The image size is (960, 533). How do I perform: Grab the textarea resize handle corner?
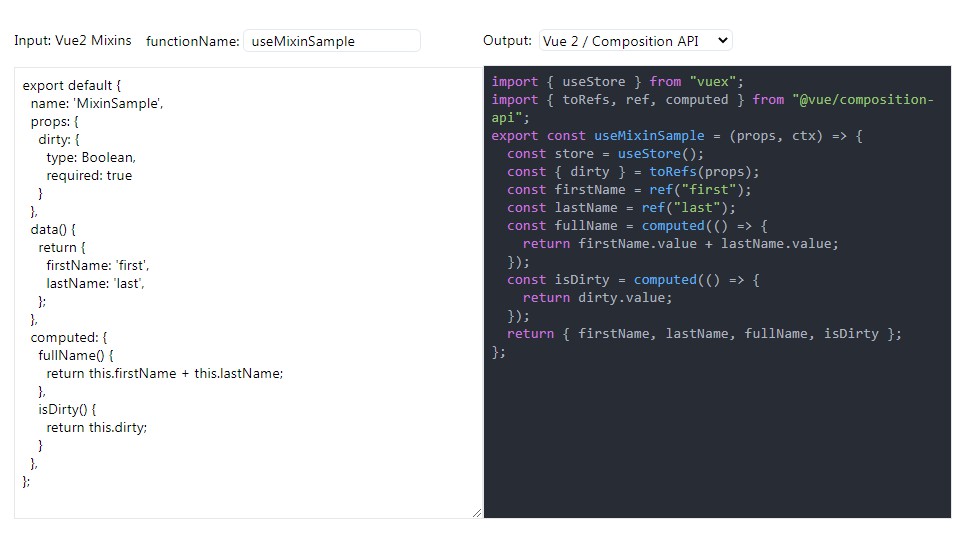(x=477, y=513)
